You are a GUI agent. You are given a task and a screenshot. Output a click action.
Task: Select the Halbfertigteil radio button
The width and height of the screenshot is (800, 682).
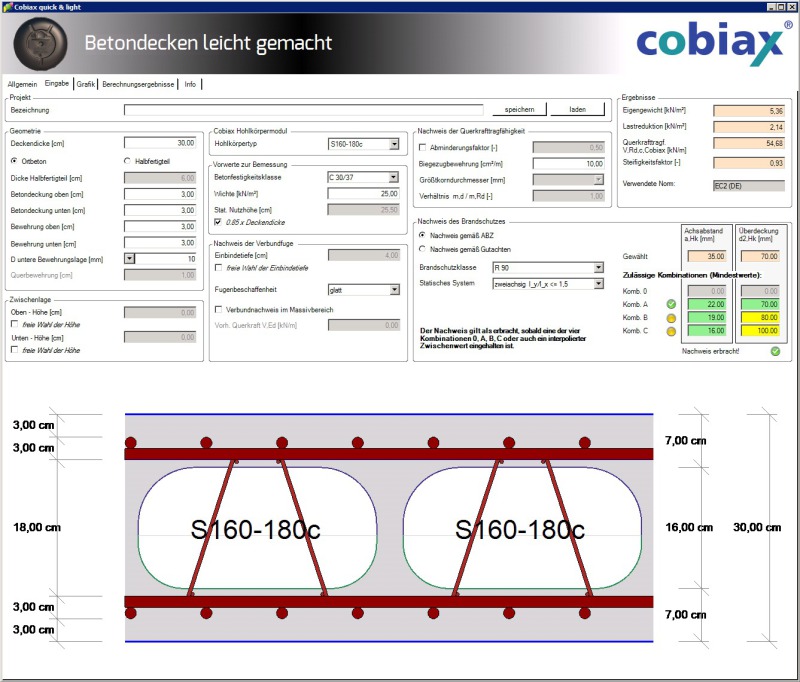coord(127,161)
